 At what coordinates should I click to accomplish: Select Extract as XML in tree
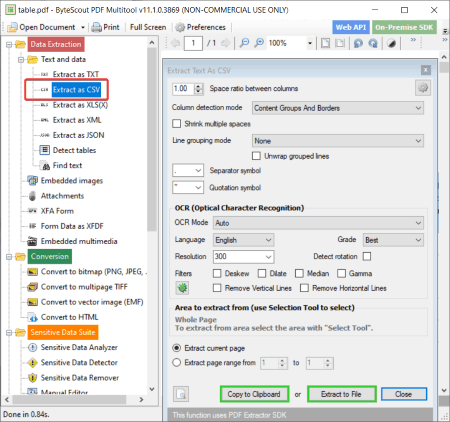[77, 120]
